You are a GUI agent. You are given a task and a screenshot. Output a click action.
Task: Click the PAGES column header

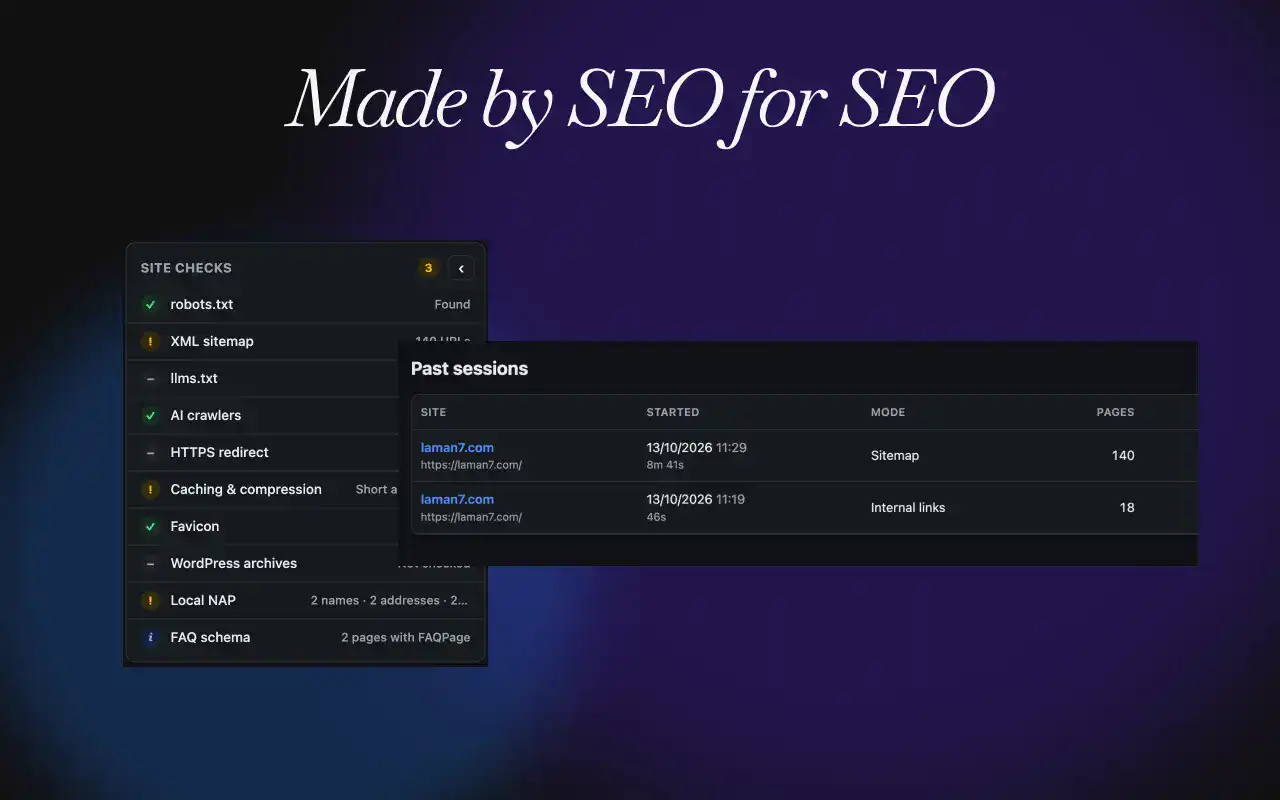point(1116,412)
